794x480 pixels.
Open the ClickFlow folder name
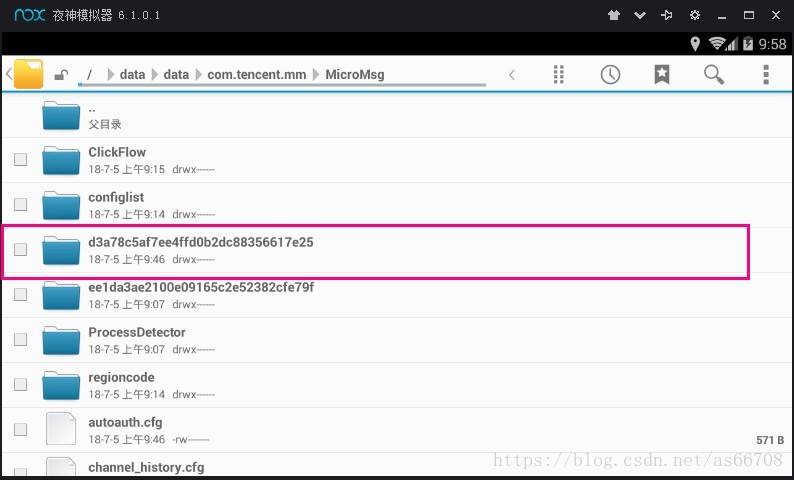[117, 152]
